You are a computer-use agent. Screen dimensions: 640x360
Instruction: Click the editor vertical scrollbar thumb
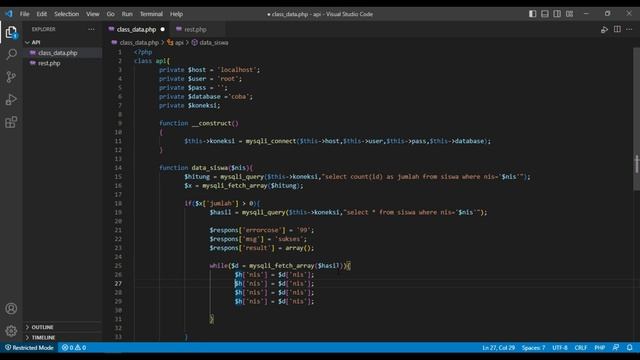point(636,119)
